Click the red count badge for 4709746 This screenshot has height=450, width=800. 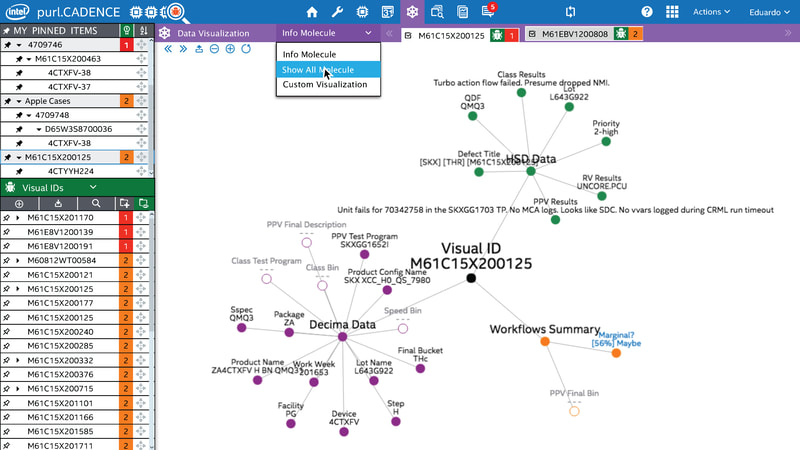(127, 45)
